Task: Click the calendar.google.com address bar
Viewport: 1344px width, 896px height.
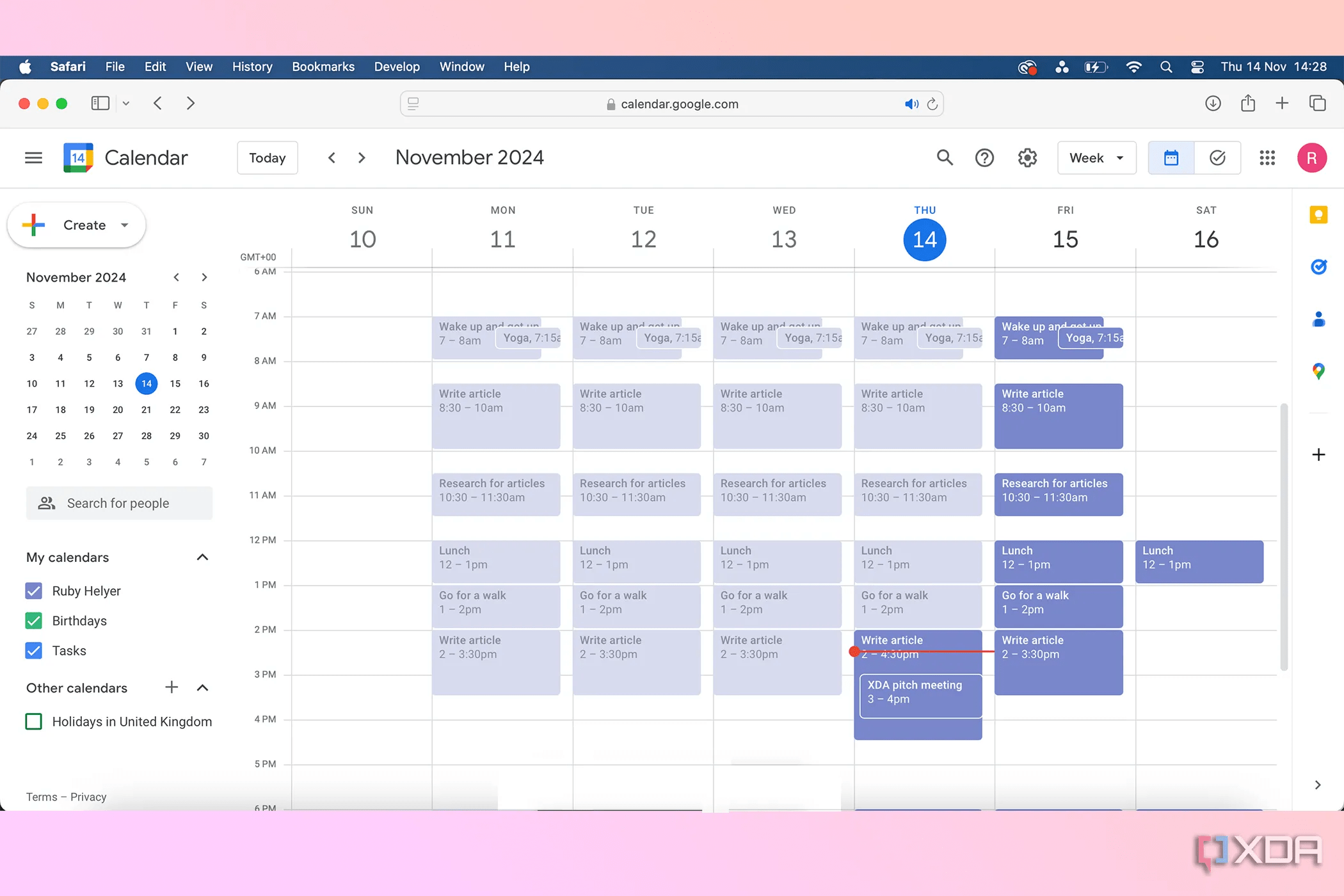Action: tap(671, 104)
